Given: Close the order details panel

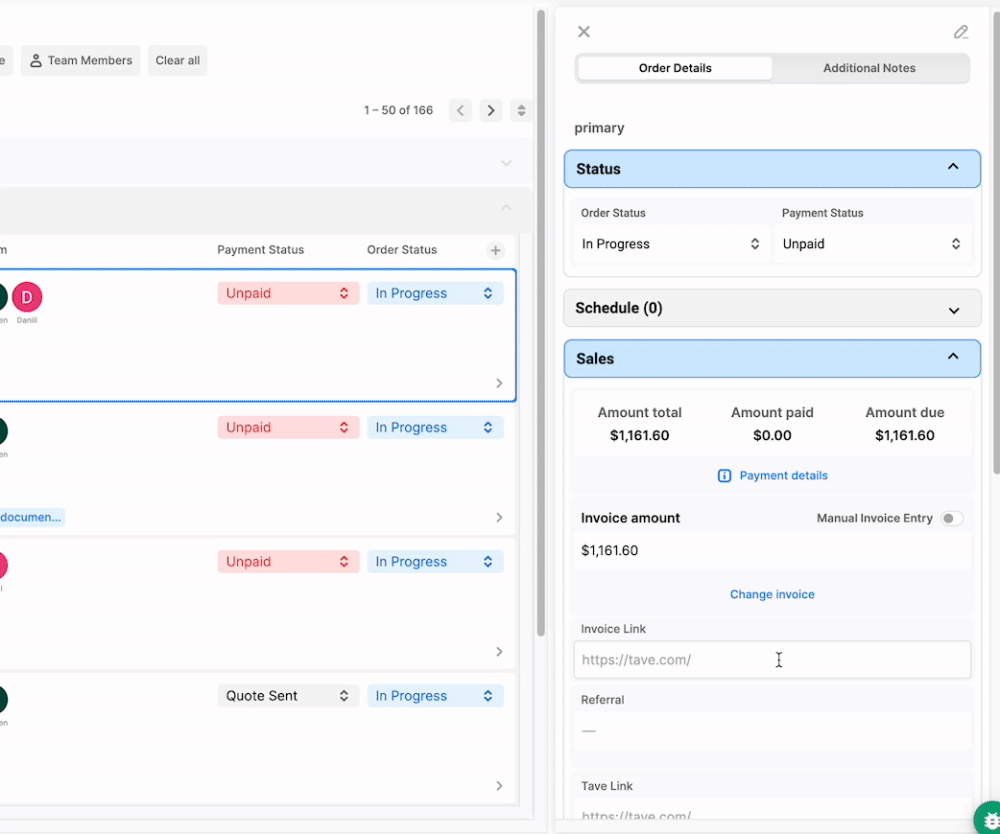Looking at the screenshot, I should click(584, 32).
